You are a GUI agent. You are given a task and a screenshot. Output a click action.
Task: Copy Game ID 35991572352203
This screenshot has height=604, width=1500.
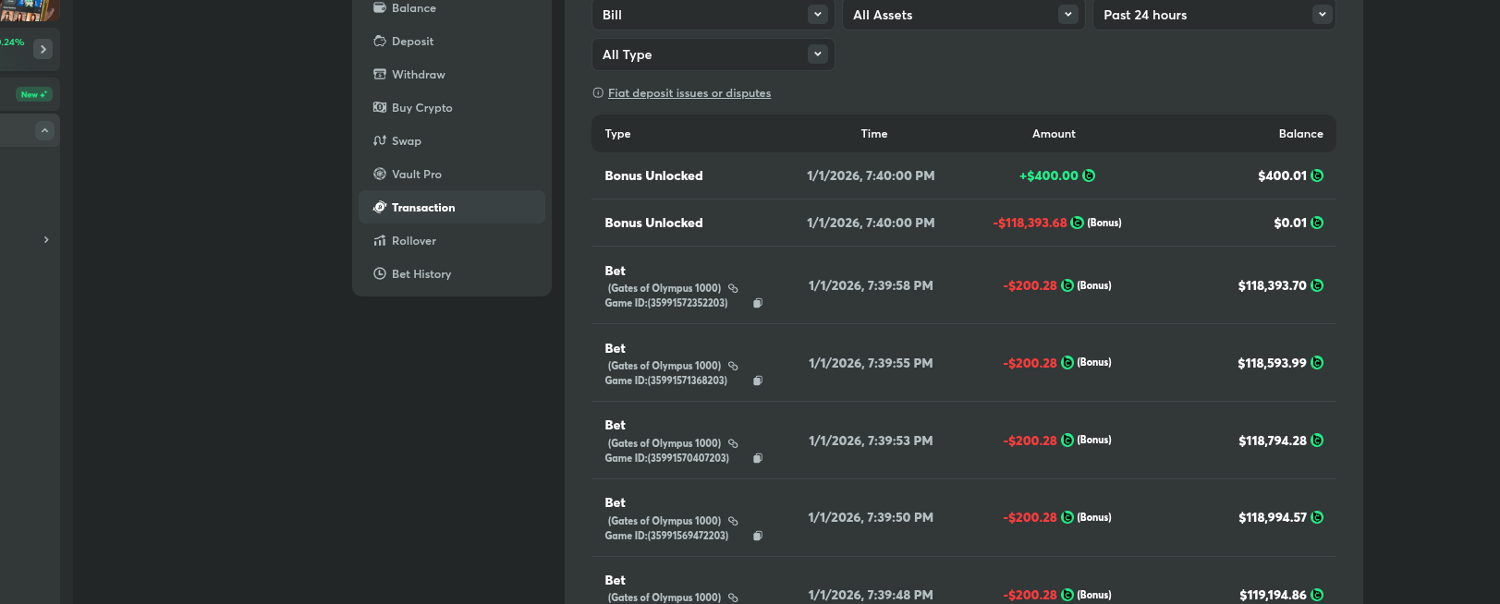[x=758, y=303]
